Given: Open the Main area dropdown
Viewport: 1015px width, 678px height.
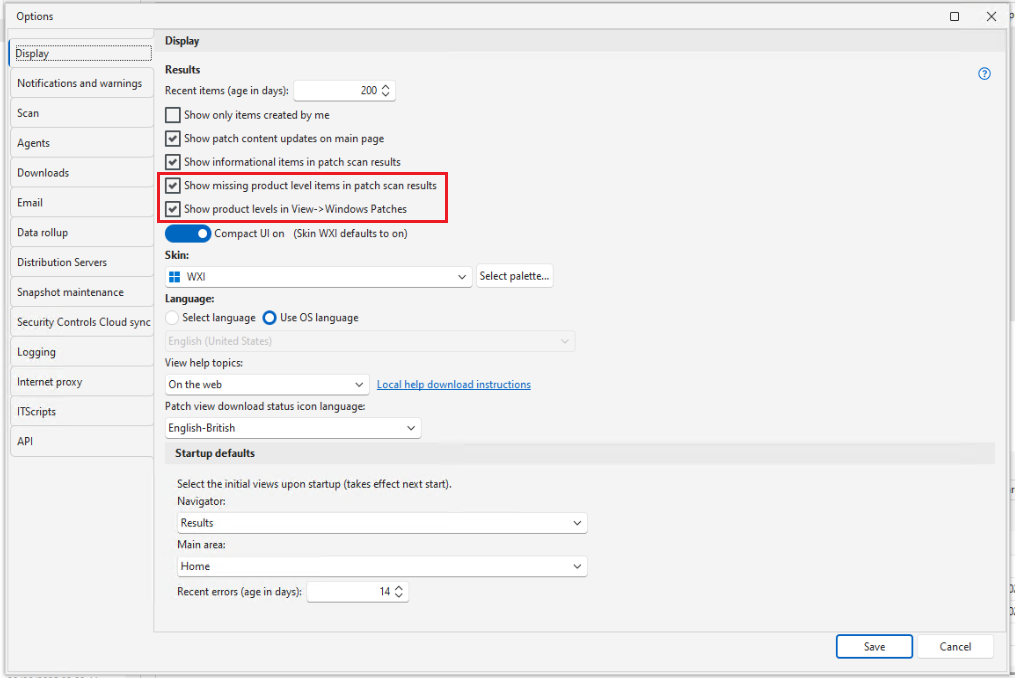Looking at the screenshot, I should point(576,565).
